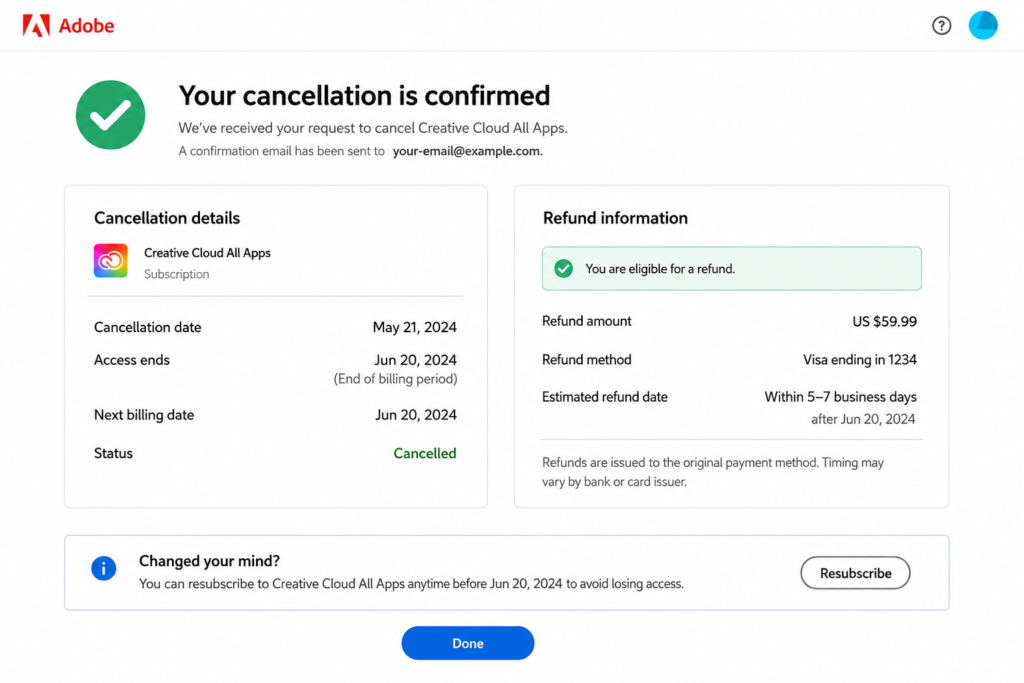This screenshot has width=1024, height=683.
Task: Click the large green confirmation checkmark
Action: tap(110, 115)
